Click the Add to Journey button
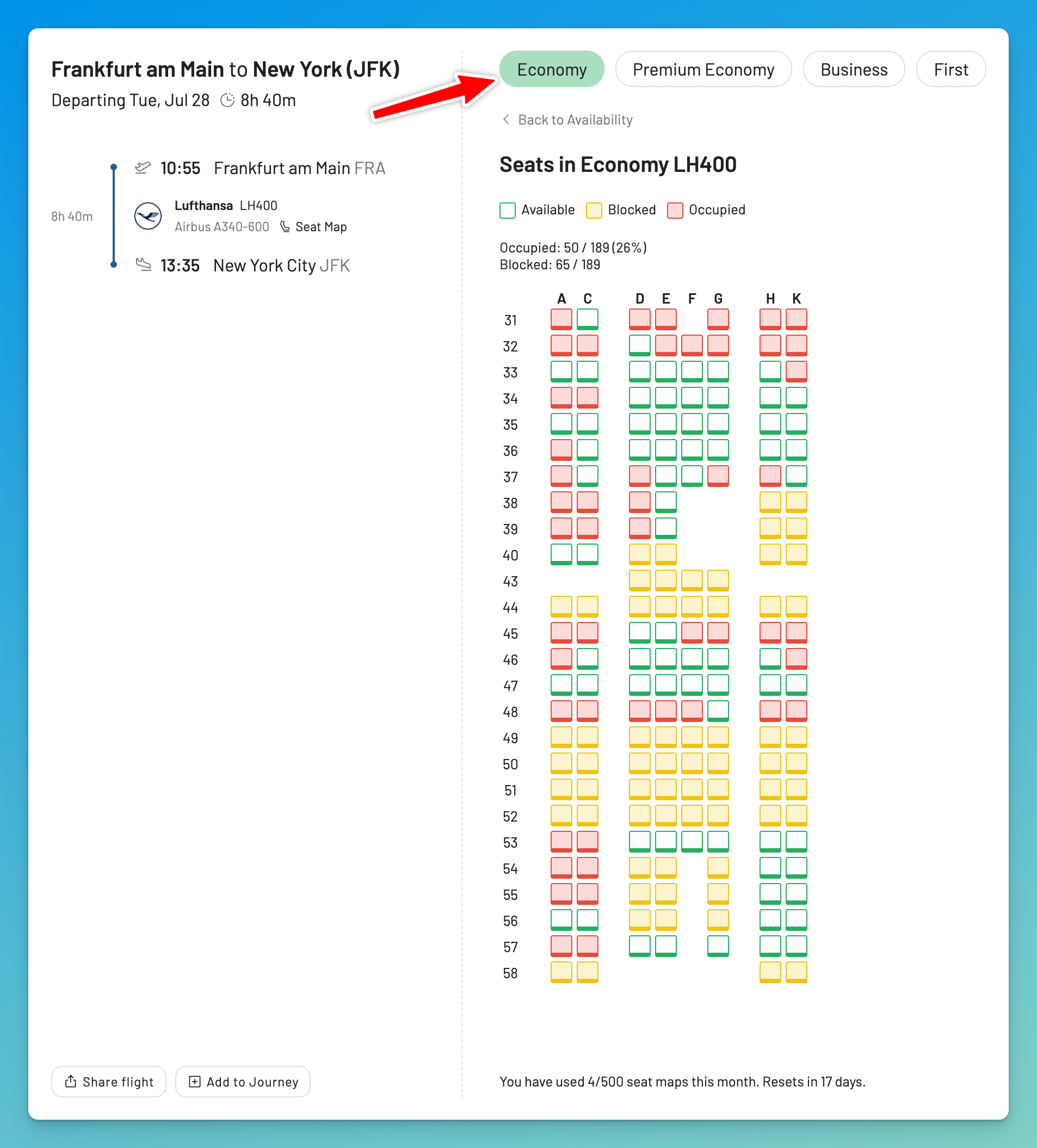This screenshot has height=1148, width=1037. click(243, 1082)
